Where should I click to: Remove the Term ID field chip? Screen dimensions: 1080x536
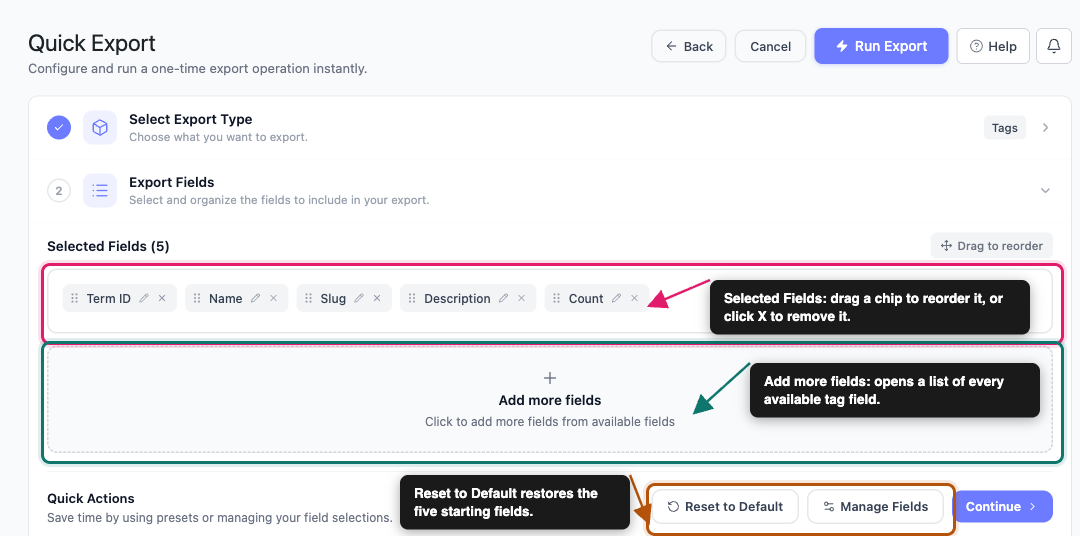coord(162,298)
